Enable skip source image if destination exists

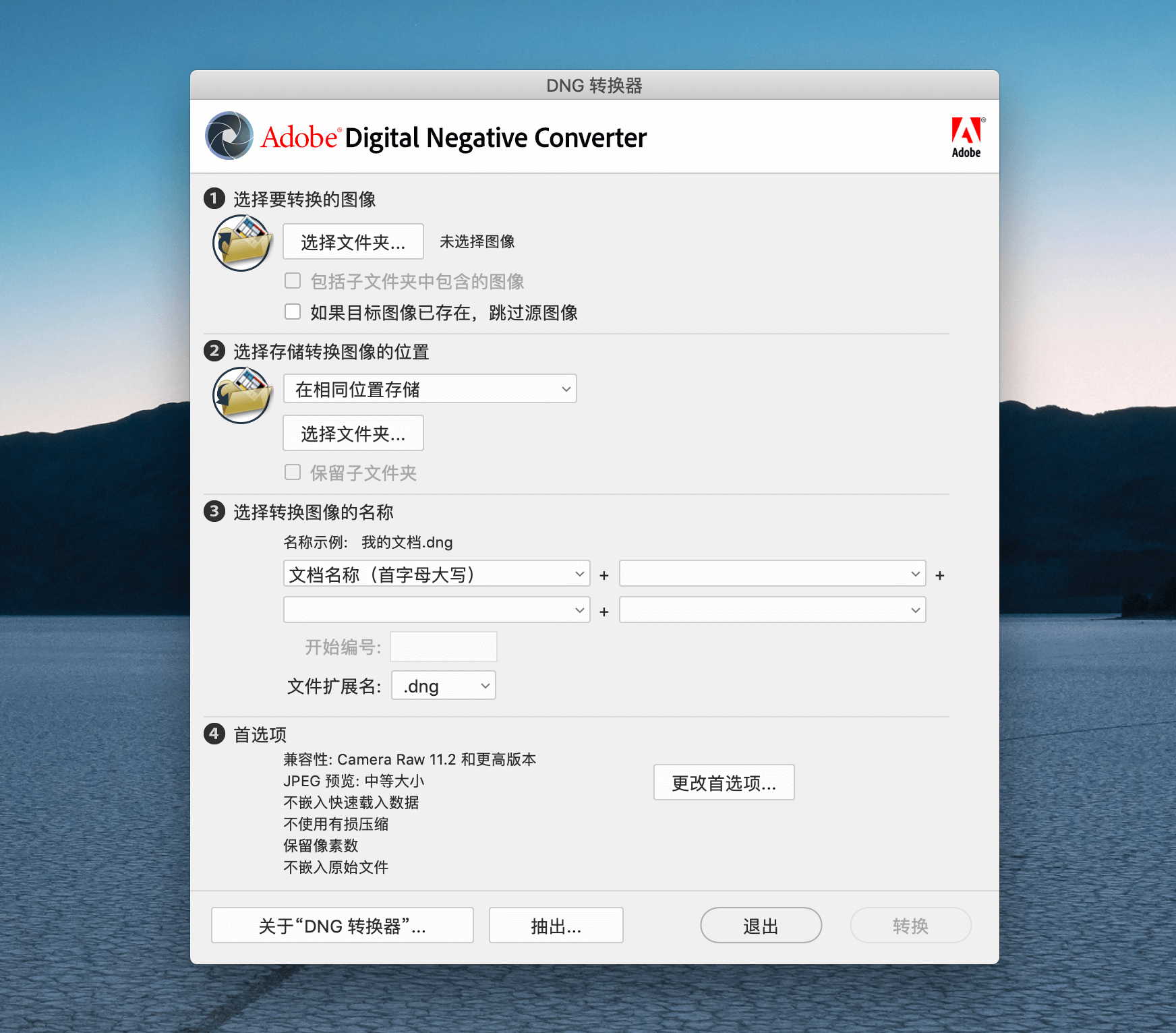click(x=293, y=312)
